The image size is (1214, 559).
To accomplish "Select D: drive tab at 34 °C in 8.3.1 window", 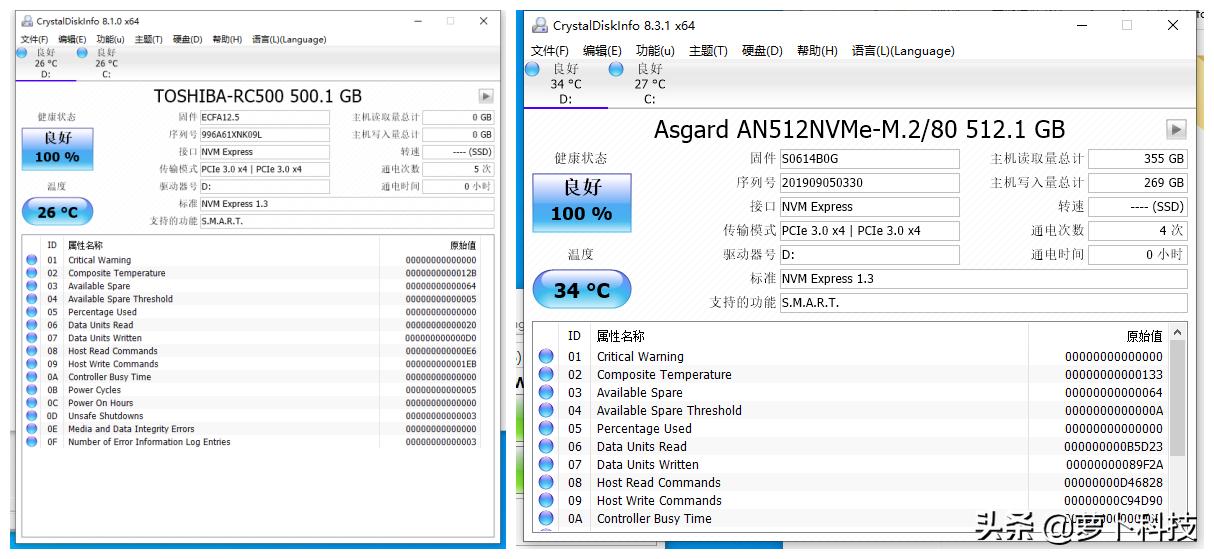I will tap(565, 84).
